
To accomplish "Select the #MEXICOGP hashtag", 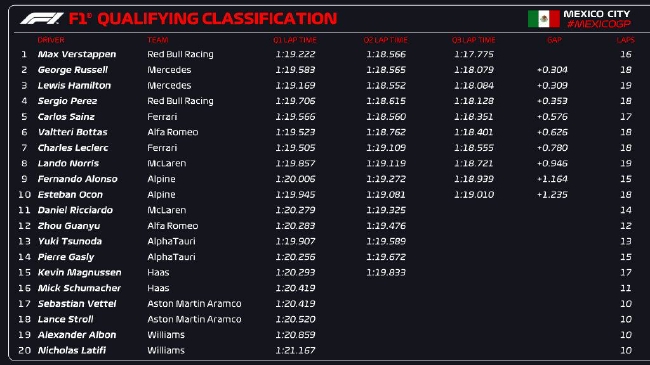I will (x=599, y=24).
